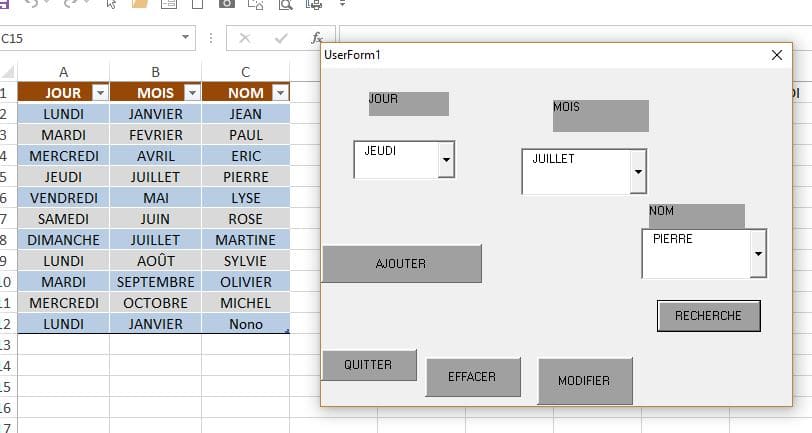Click the Select All corner triangle
The image size is (812, 433).
pyautogui.click(x=8, y=71)
